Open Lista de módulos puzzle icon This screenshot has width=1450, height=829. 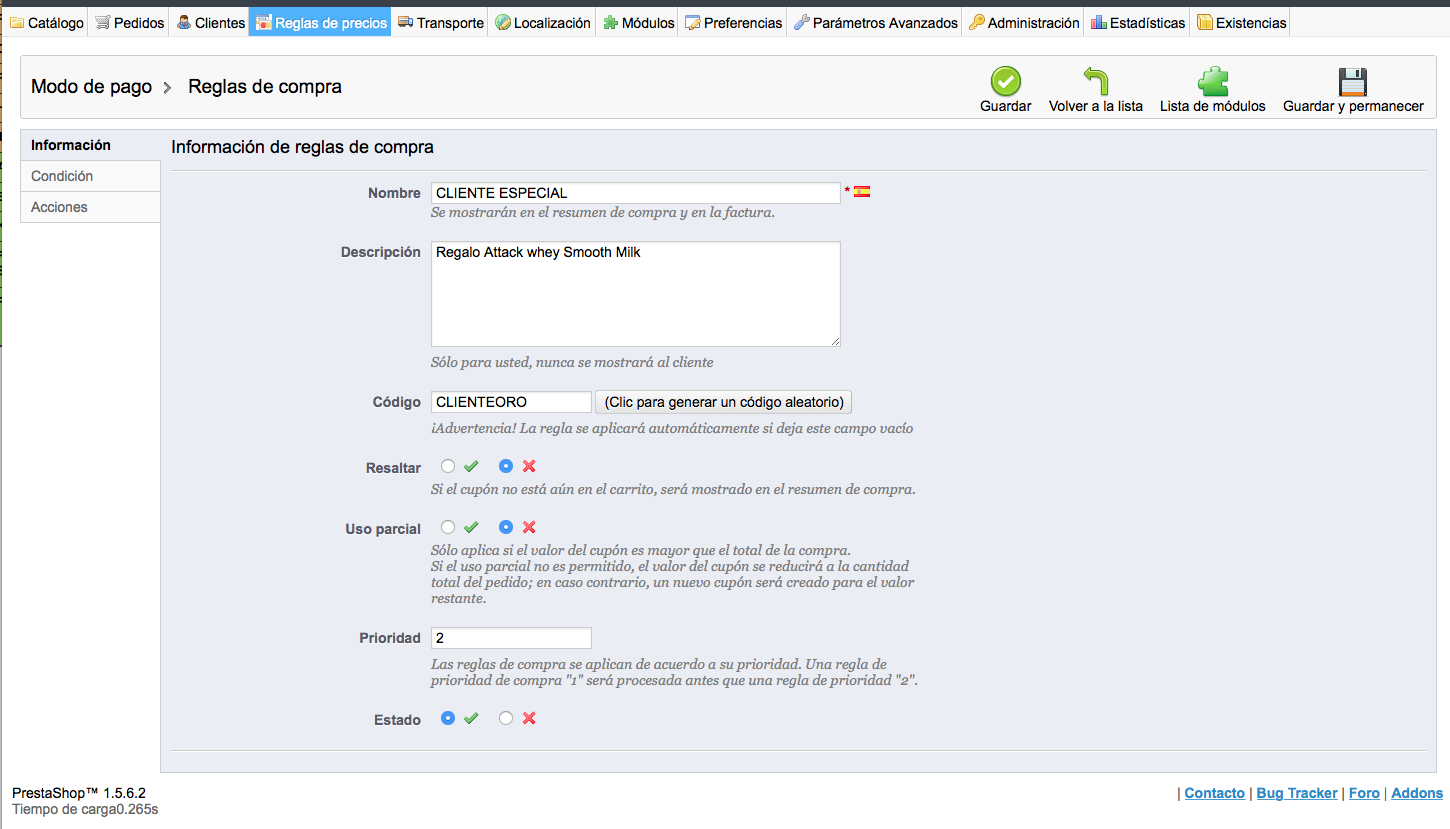[x=1213, y=81]
